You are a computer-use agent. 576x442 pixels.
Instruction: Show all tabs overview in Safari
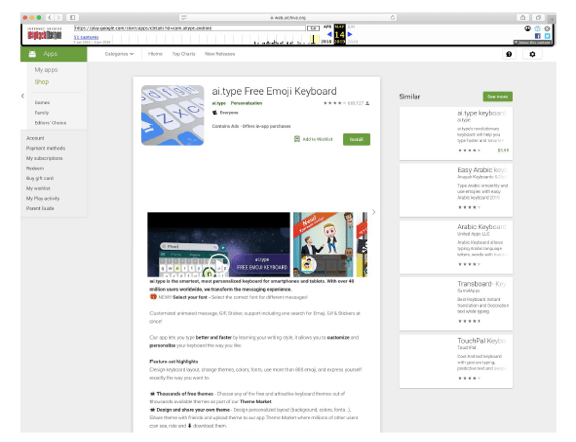tap(538, 17)
